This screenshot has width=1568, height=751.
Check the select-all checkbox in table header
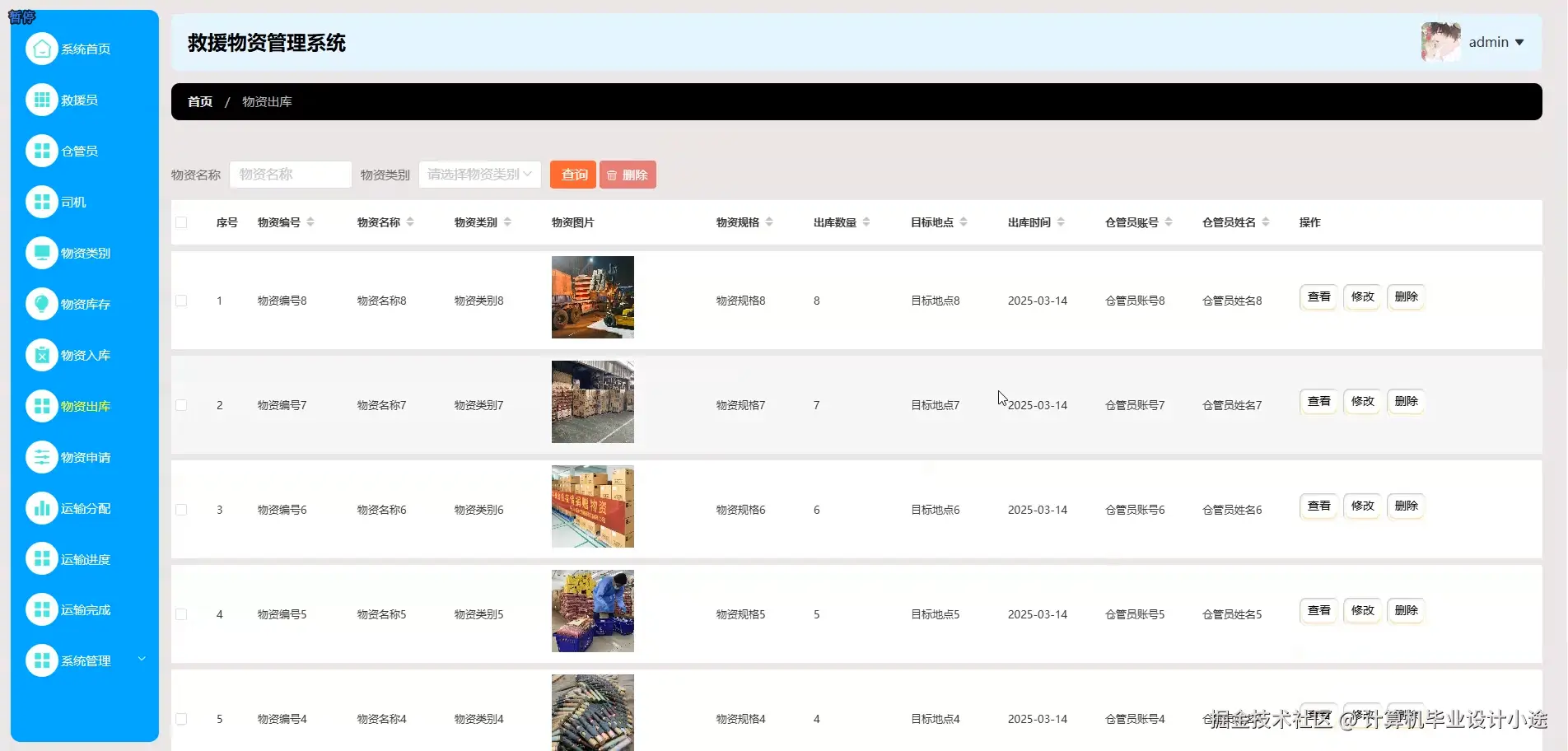pyautogui.click(x=181, y=222)
